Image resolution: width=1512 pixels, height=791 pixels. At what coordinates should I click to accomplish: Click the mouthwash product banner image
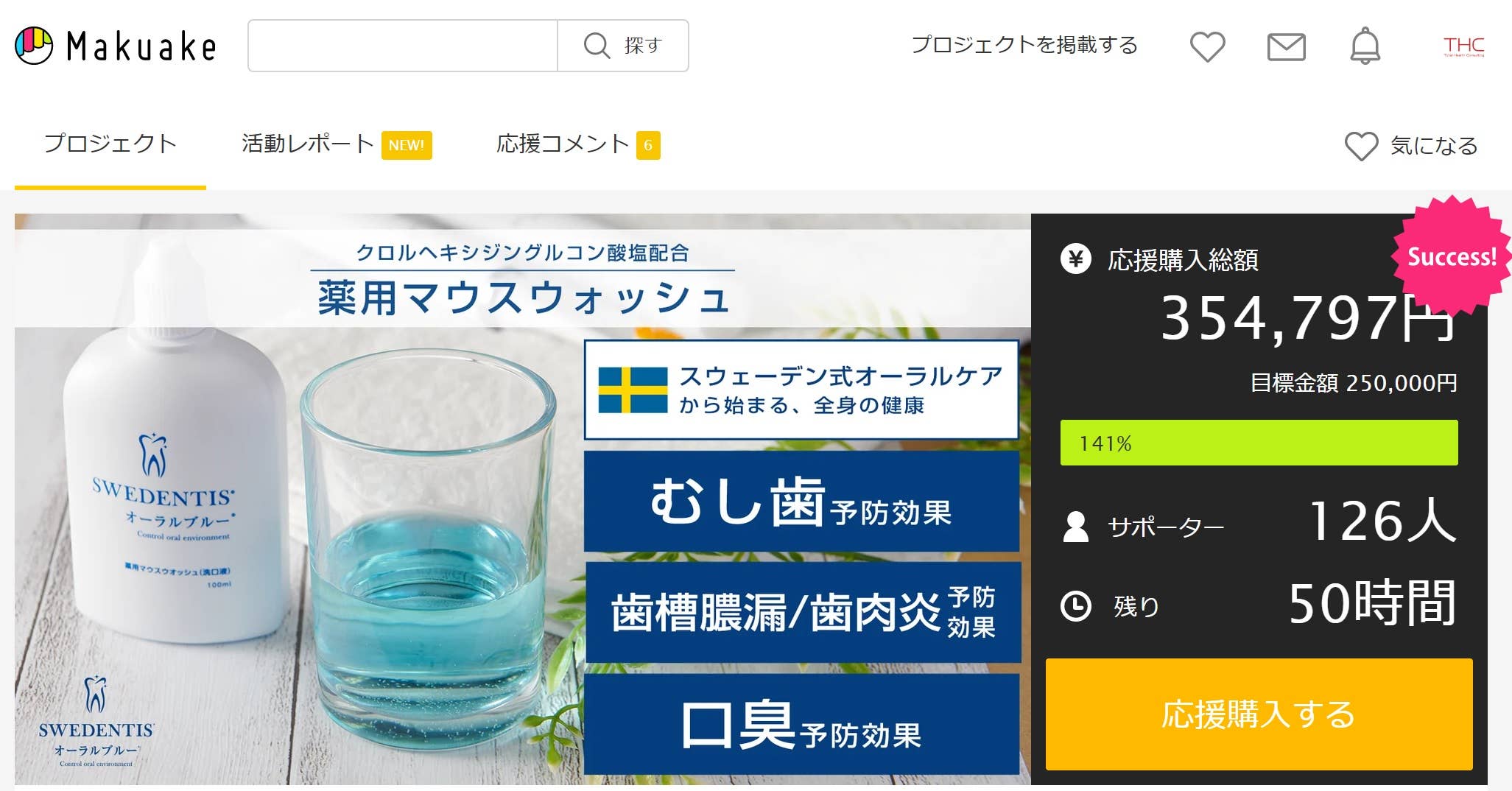(x=522, y=499)
